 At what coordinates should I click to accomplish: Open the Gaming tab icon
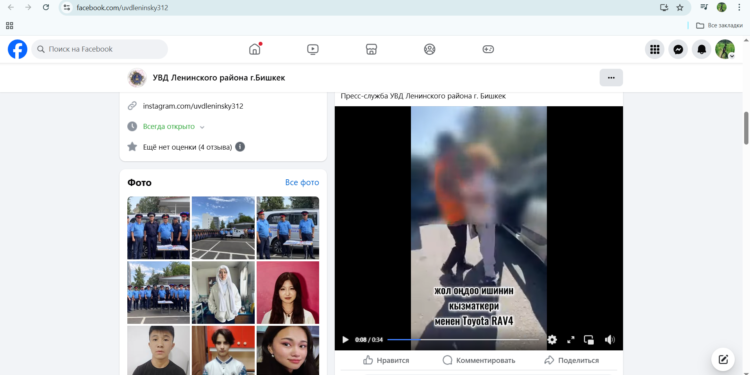pos(488,49)
